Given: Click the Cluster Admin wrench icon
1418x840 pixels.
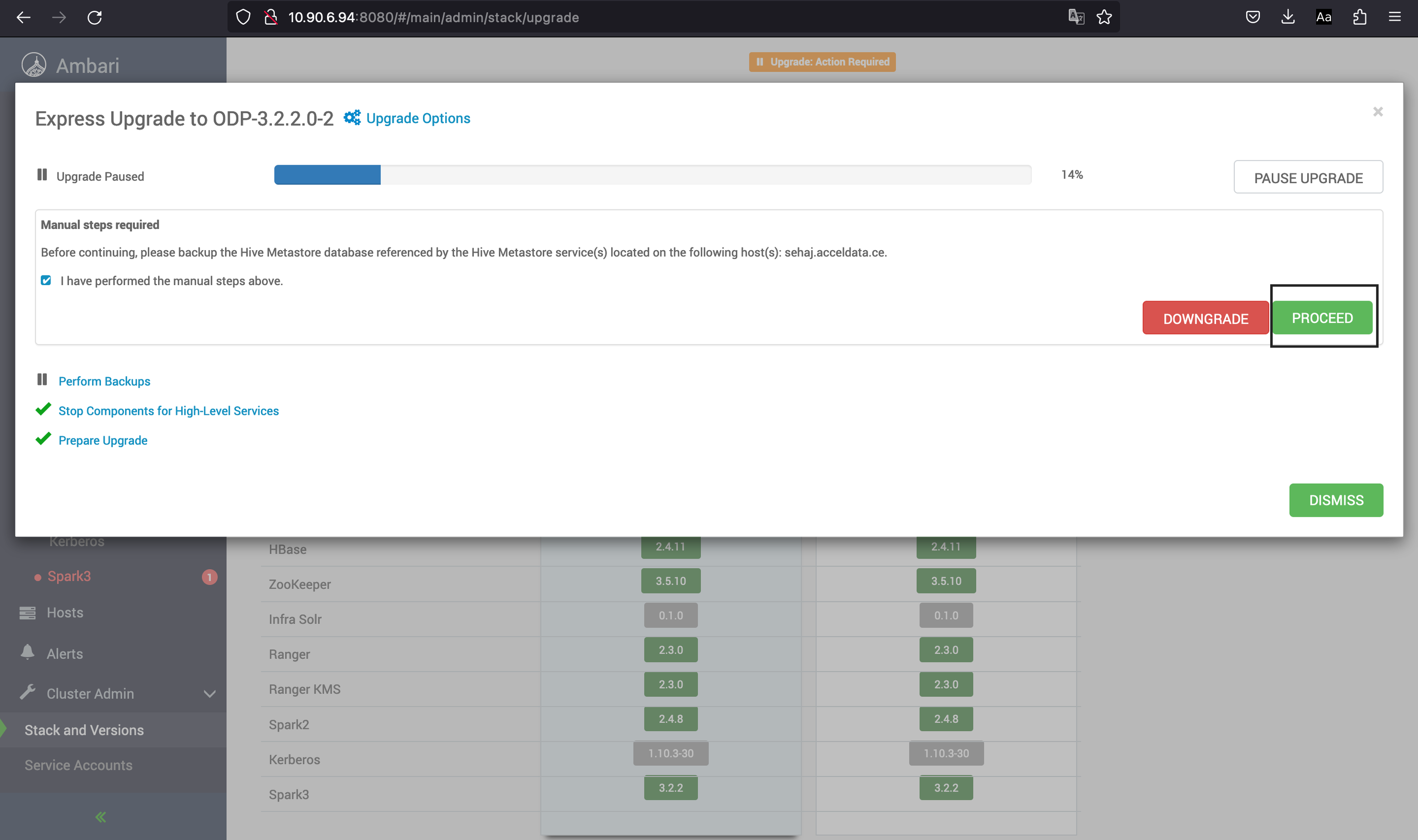Looking at the screenshot, I should [x=27, y=692].
